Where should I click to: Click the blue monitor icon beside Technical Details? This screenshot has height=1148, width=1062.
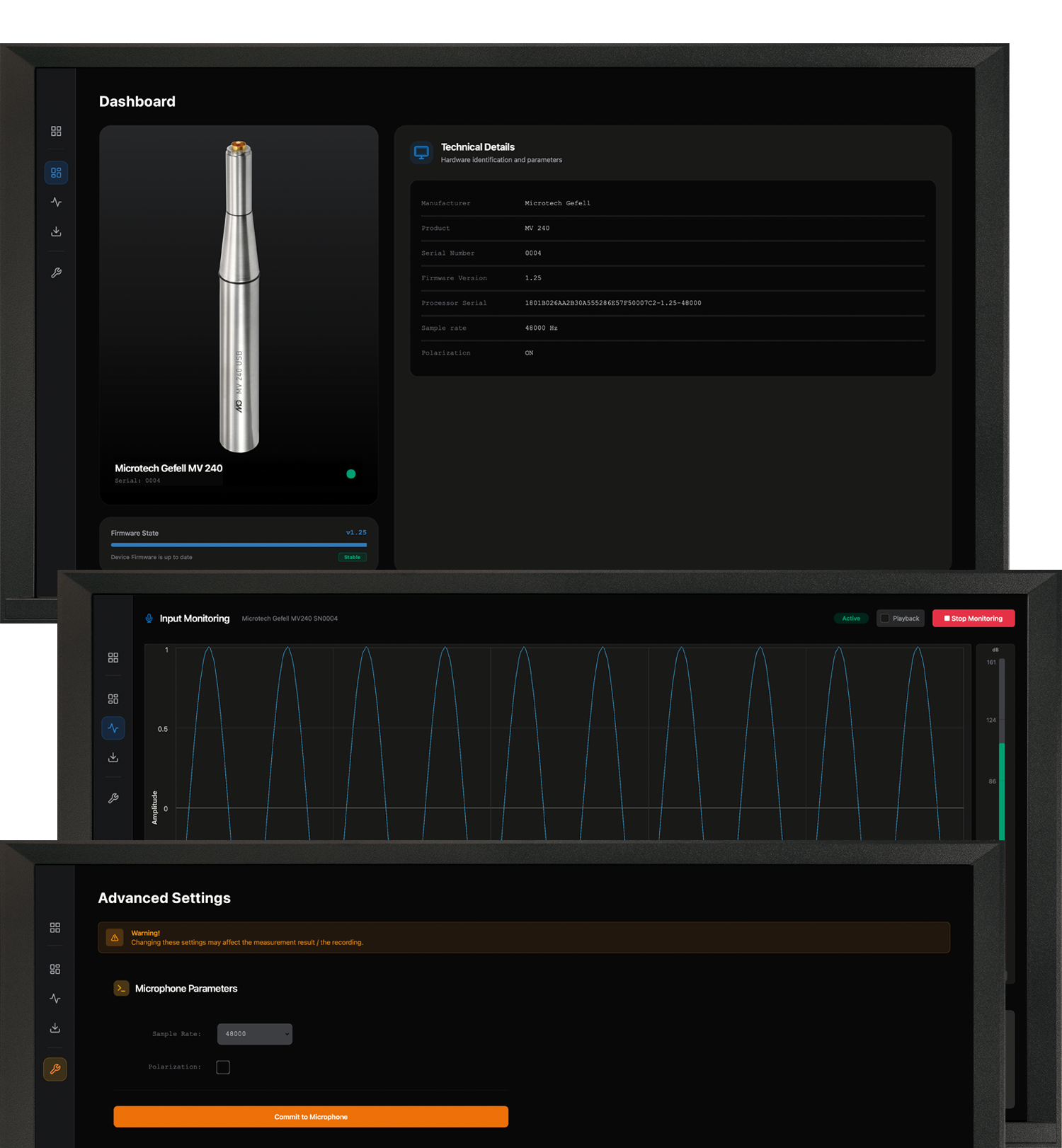[x=421, y=152]
